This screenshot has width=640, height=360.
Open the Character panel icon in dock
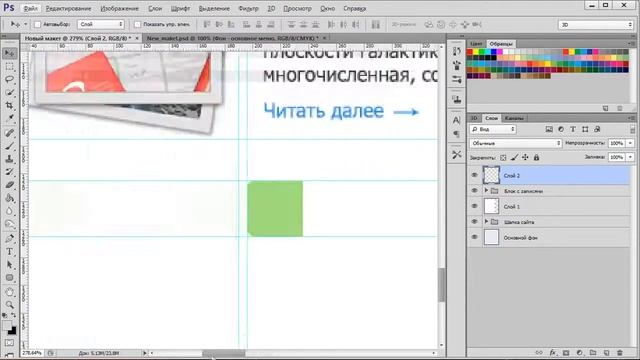(x=456, y=120)
